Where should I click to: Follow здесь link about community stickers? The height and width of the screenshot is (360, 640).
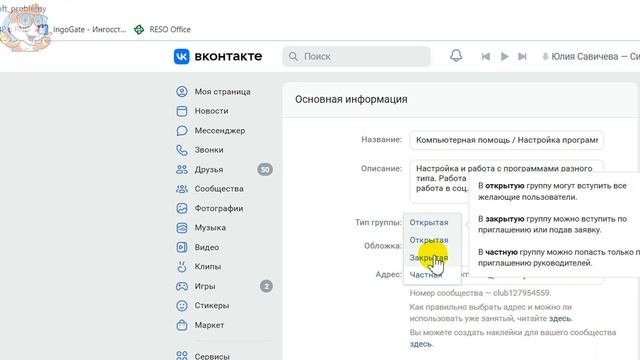420,344
